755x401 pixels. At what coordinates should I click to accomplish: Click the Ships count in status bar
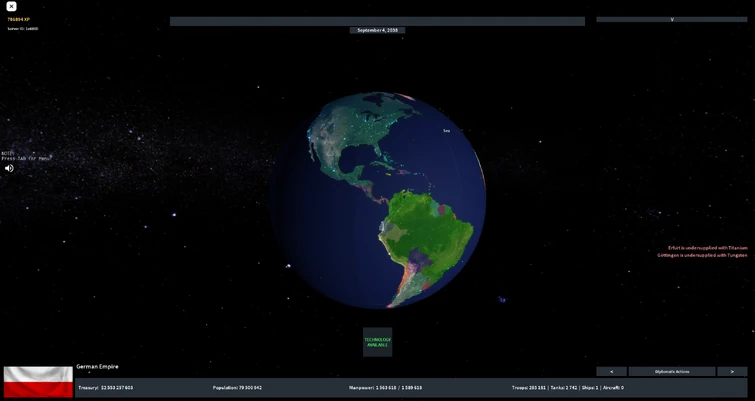coord(589,388)
